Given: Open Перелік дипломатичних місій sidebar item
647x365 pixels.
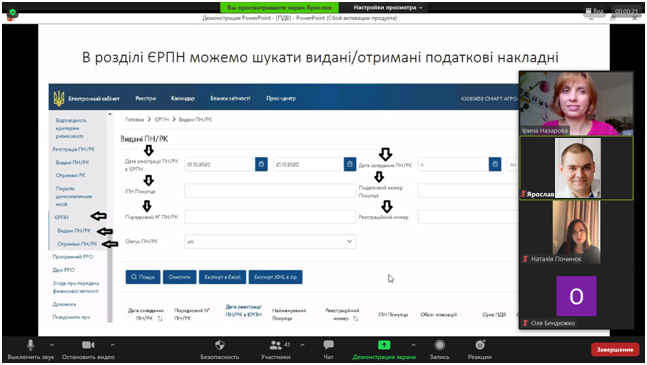Looking at the screenshot, I should click(x=73, y=196).
